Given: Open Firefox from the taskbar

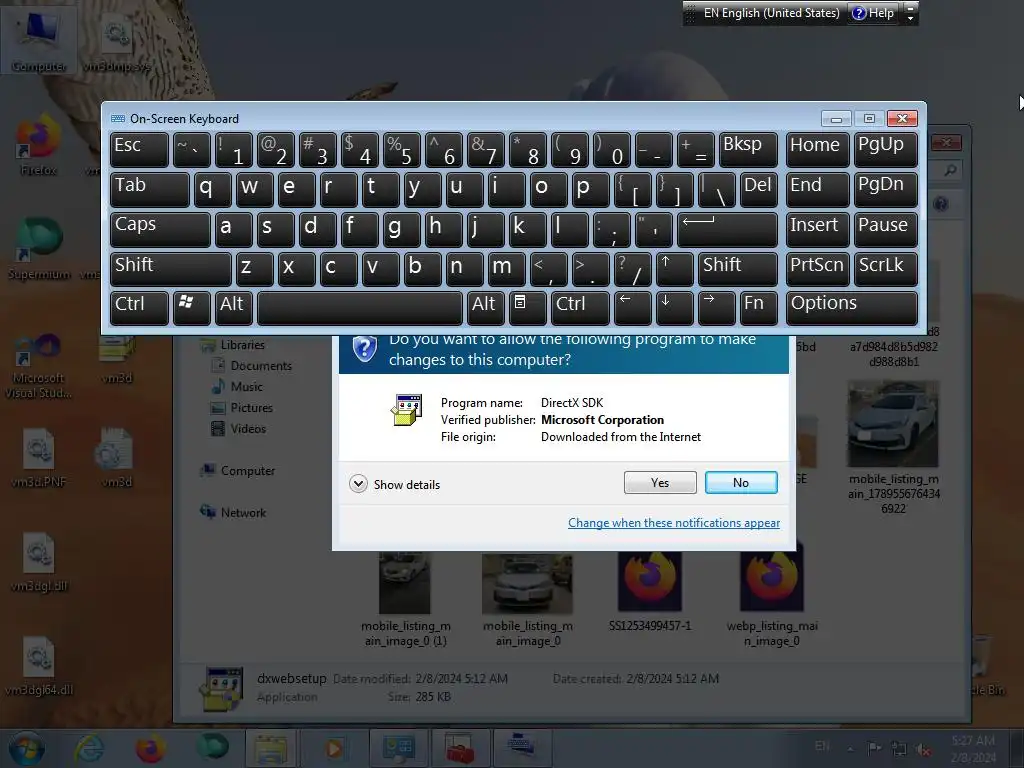Looking at the screenshot, I should [x=150, y=748].
